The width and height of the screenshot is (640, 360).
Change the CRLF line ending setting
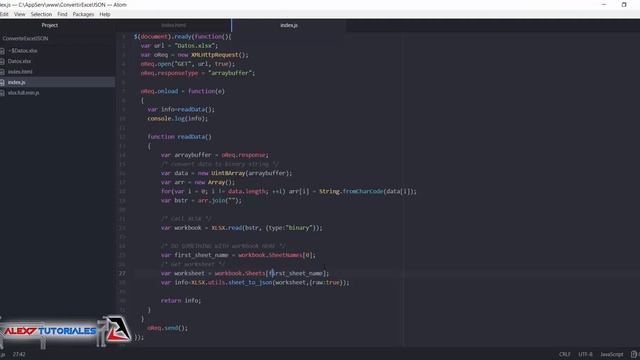pyautogui.click(x=564, y=354)
